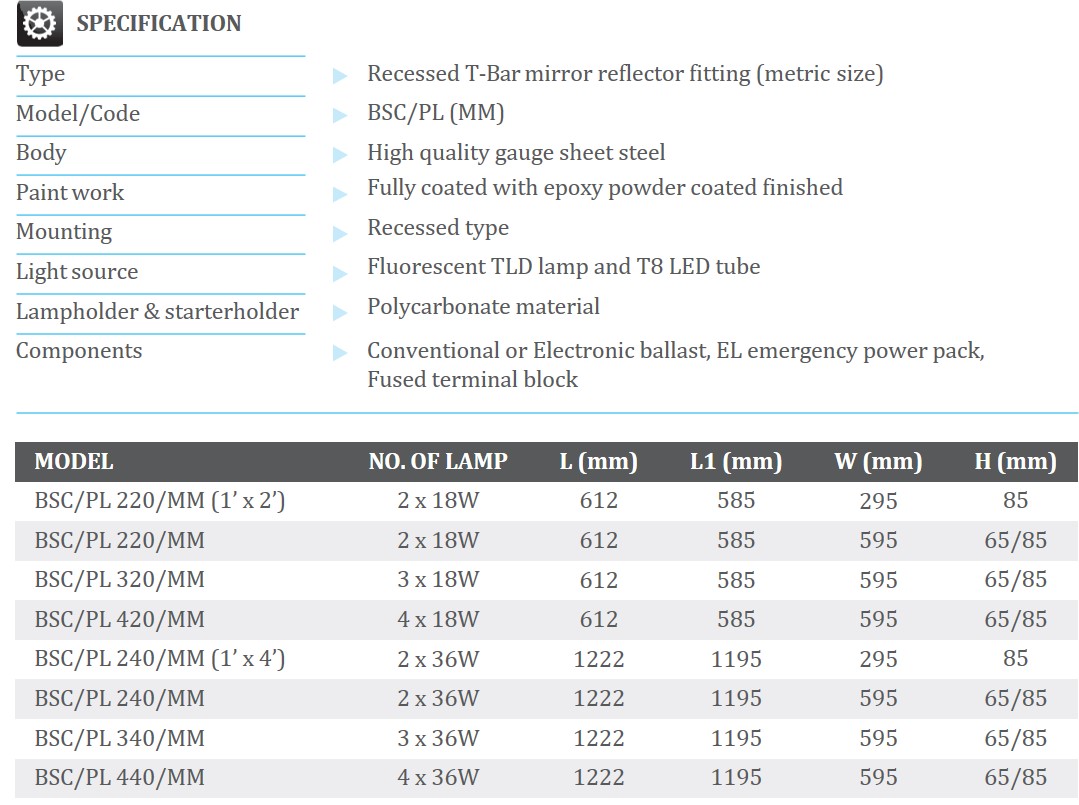Select the BSC/PL 320/MM model row
The image size is (1079, 805).
point(546,580)
